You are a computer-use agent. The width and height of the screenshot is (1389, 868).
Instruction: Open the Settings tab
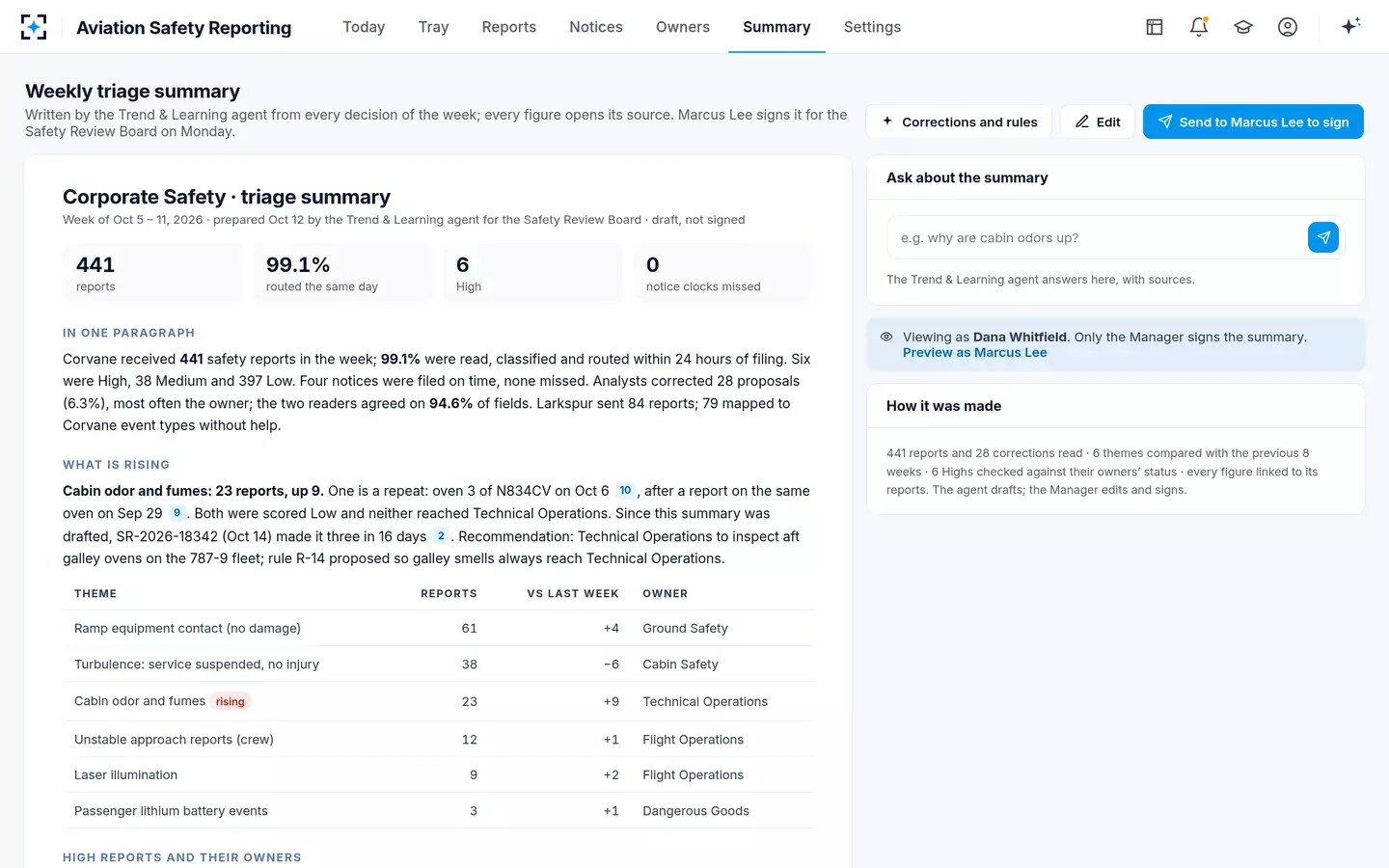pos(872,27)
